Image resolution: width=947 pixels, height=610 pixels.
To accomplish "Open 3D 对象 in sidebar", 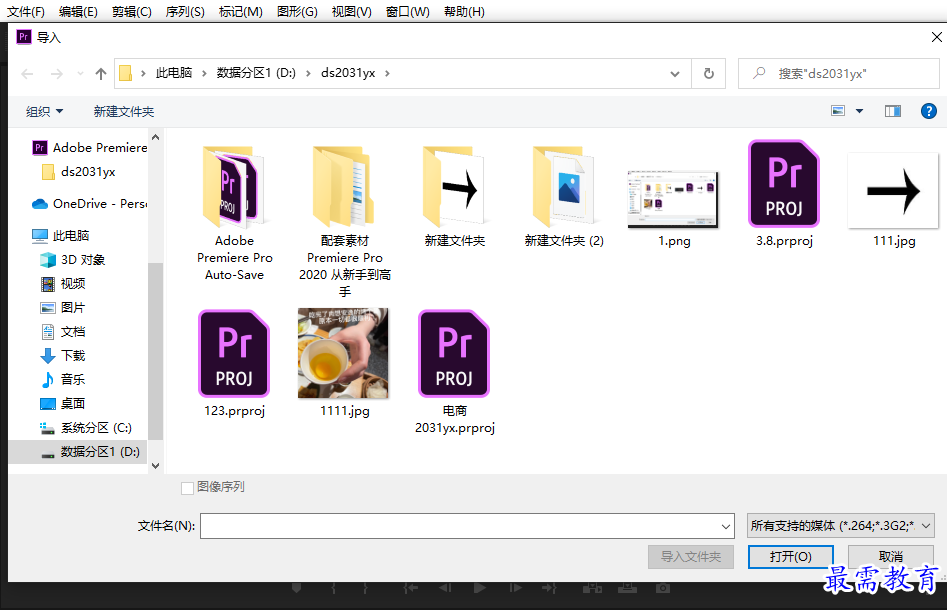I will tap(72, 259).
